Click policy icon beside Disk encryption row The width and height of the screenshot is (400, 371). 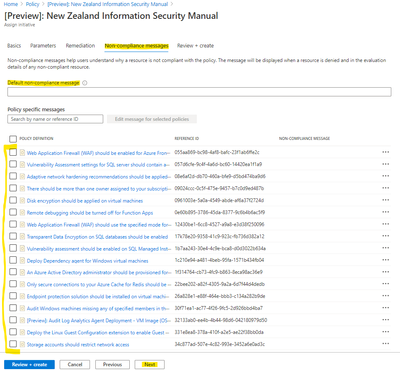click(22, 201)
